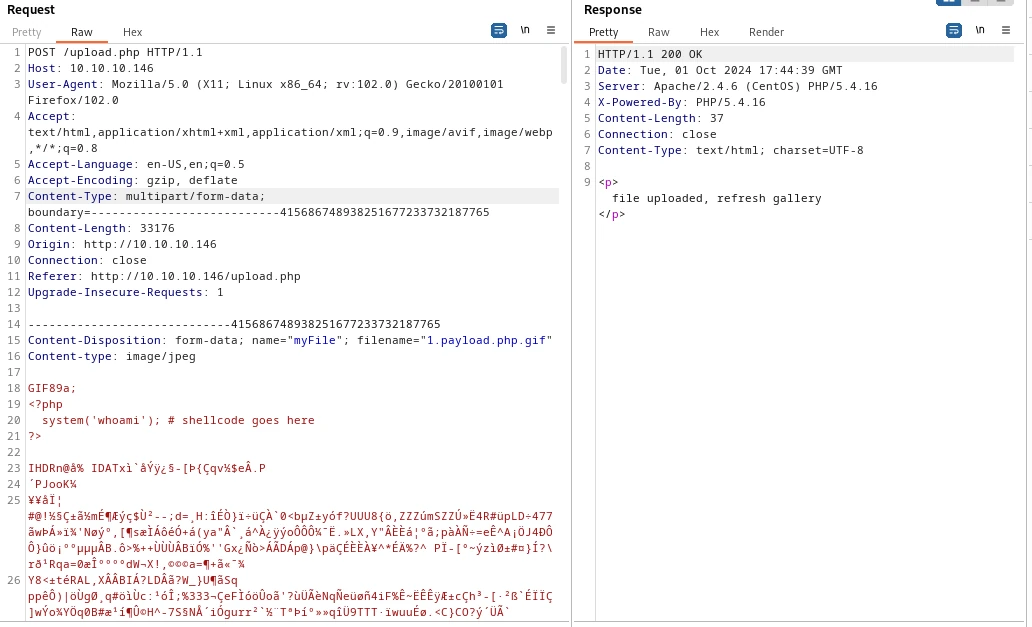Click the 'Content-Length: 37' response header
This screenshot has width=1032, height=627.
point(660,118)
